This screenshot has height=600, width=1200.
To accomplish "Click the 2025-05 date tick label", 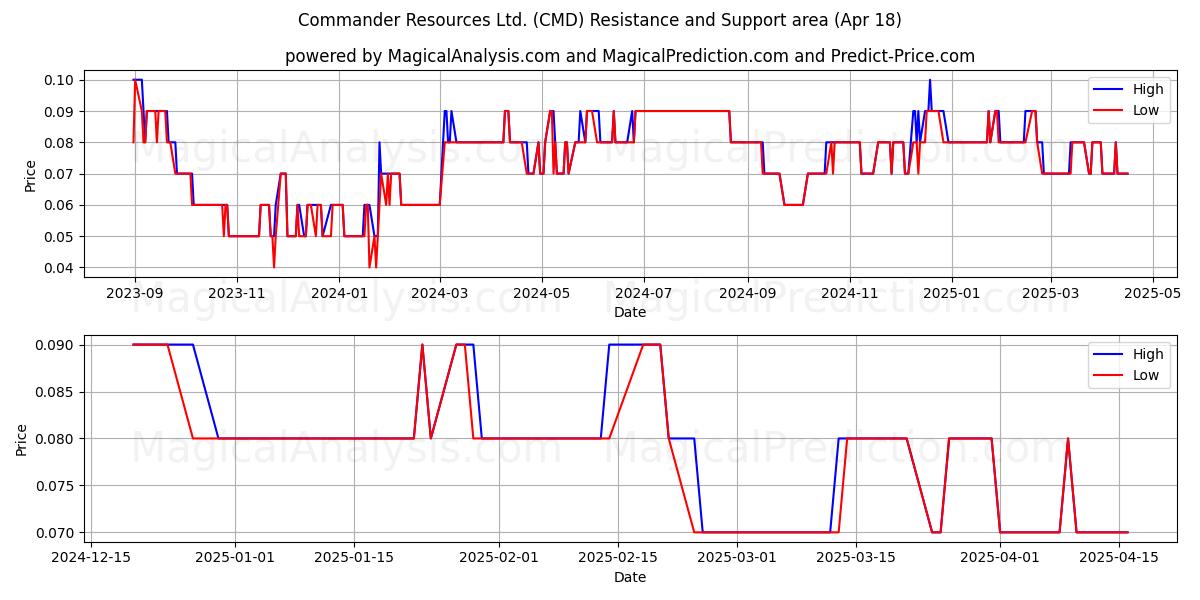I will pyautogui.click(x=1152, y=293).
